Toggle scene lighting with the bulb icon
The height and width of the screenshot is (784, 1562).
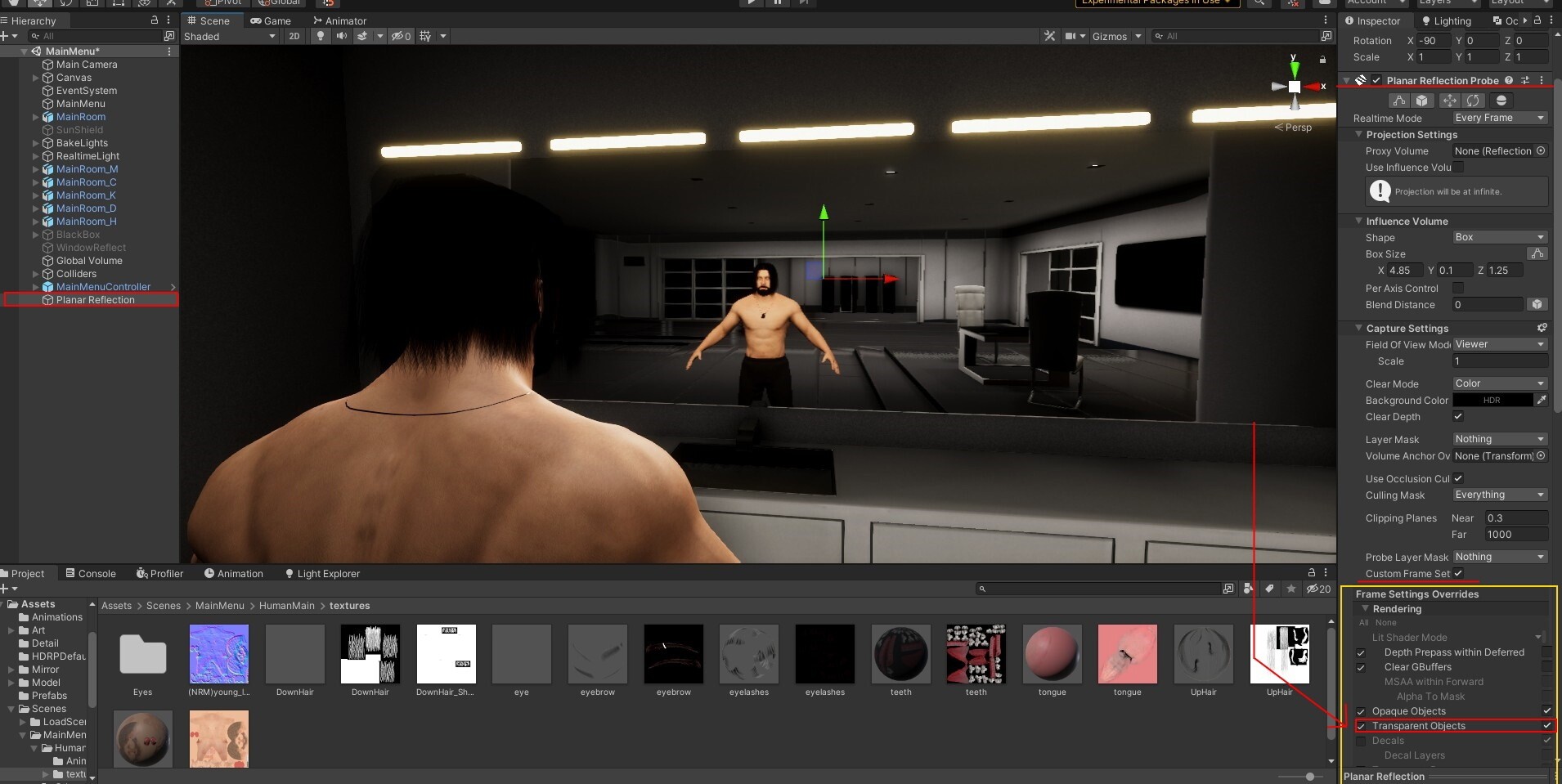[319, 36]
